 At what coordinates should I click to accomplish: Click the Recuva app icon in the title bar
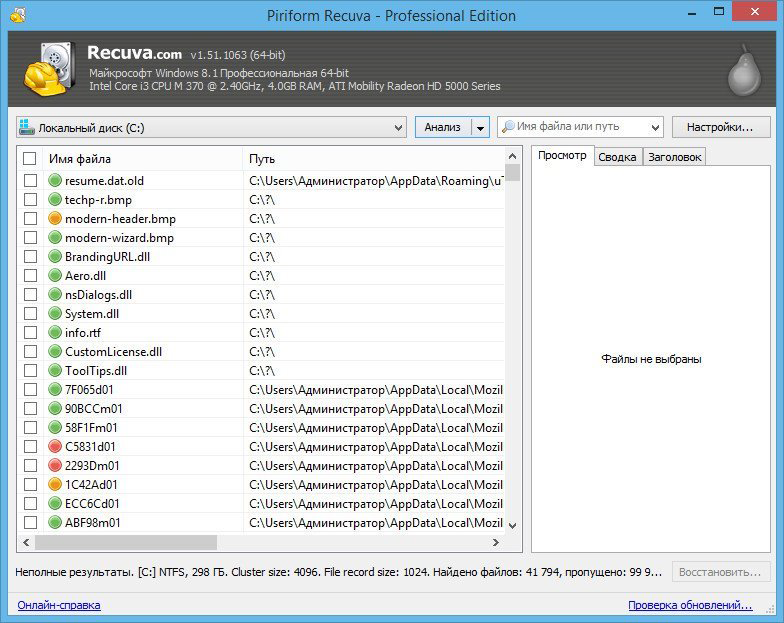(18, 16)
